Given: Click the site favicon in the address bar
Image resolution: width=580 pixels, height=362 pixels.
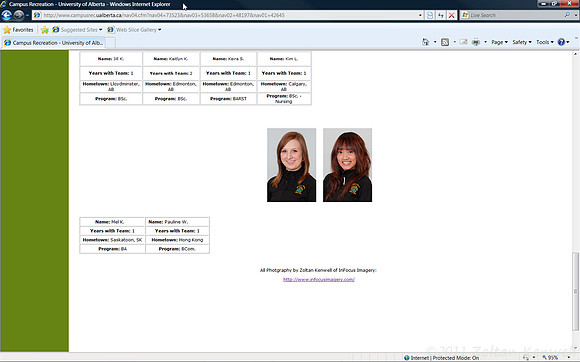Looking at the screenshot, I should click(37, 15).
